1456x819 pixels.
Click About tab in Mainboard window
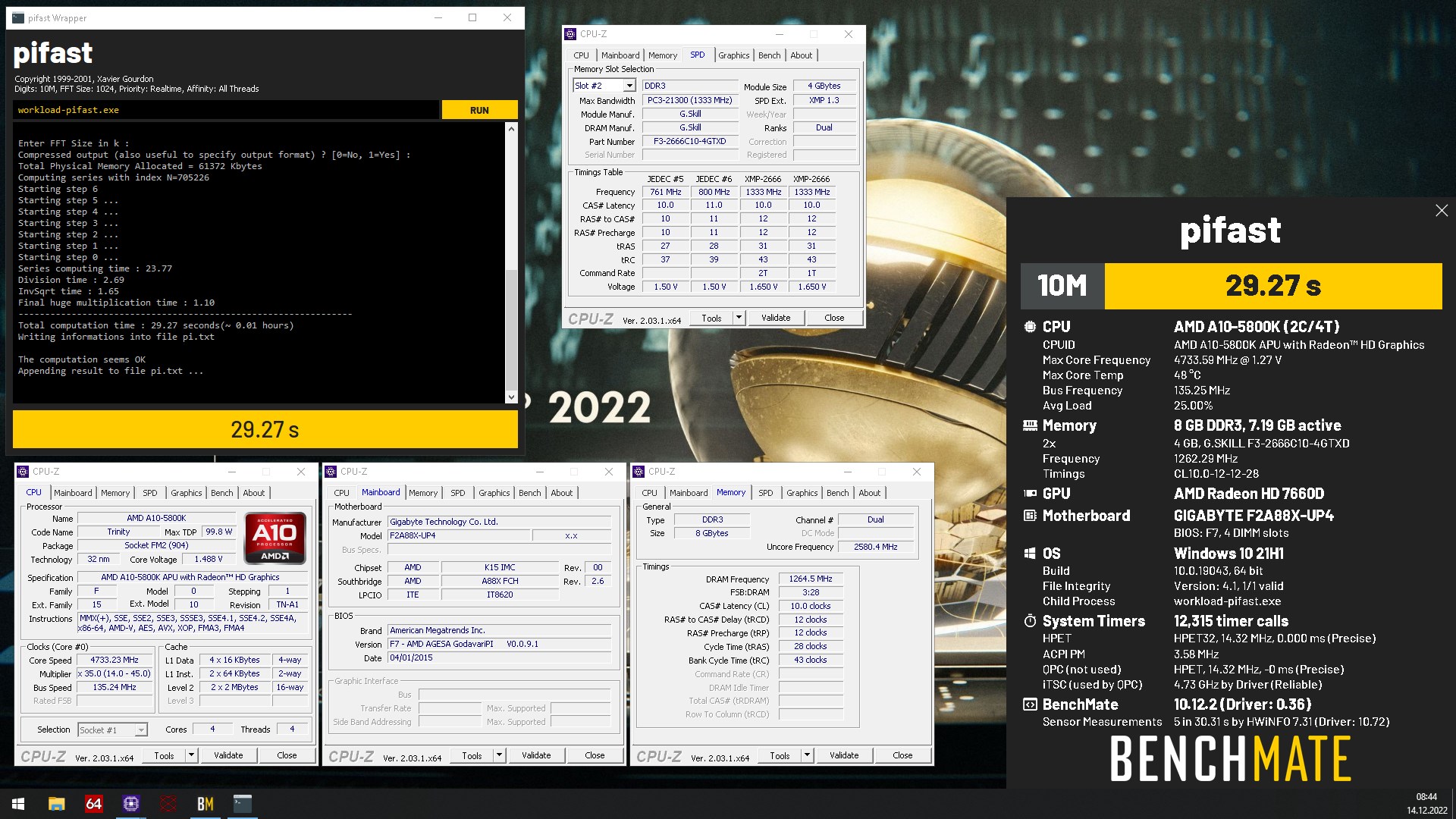click(561, 493)
